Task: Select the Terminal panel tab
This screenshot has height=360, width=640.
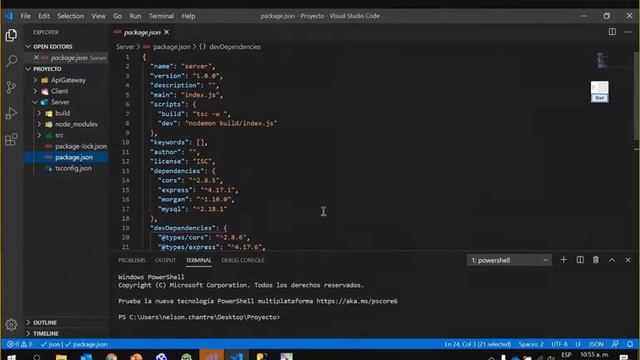Action: coord(199,260)
